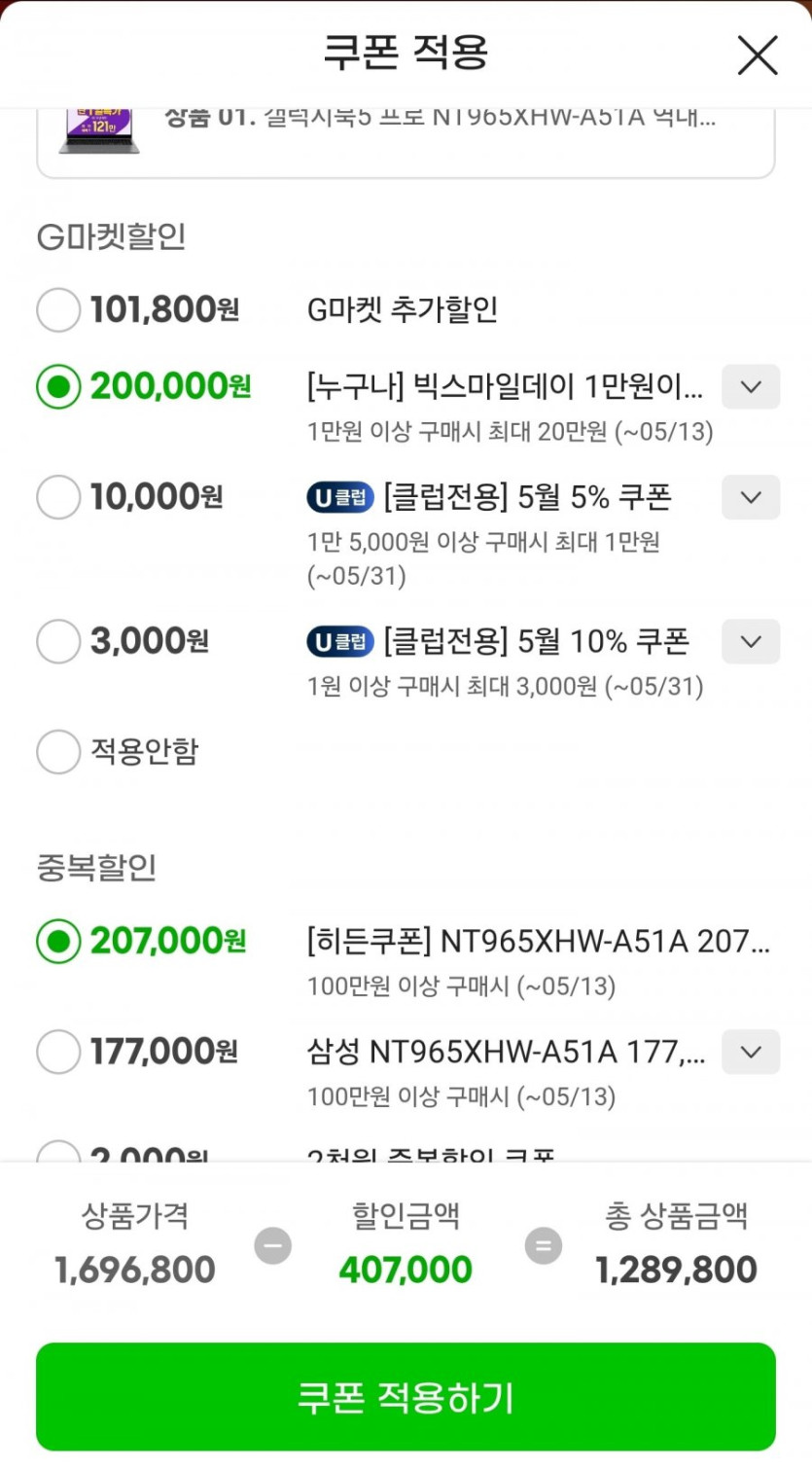Tap the 히든쿠폰 NT965XHW-A51A coupon title
Screen dimensions: 812x1469
coord(538,942)
